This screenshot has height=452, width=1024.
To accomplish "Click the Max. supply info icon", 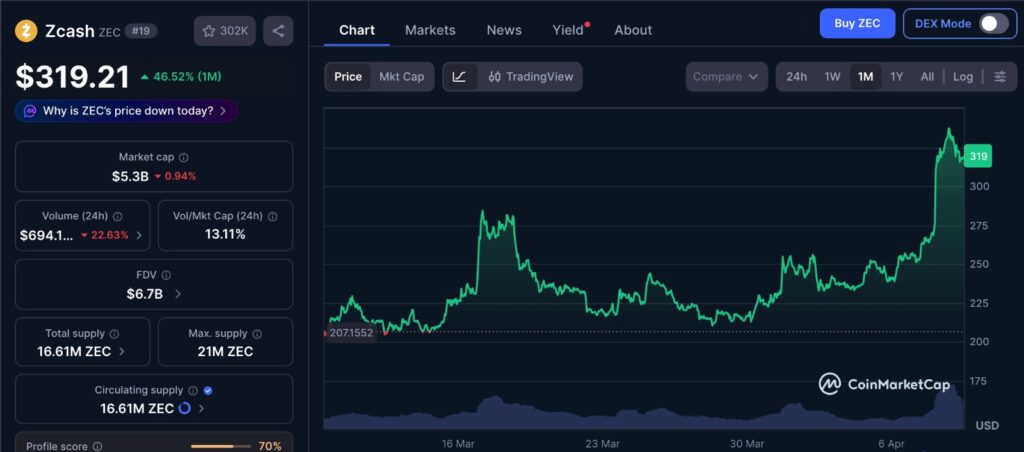I will [x=257, y=334].
